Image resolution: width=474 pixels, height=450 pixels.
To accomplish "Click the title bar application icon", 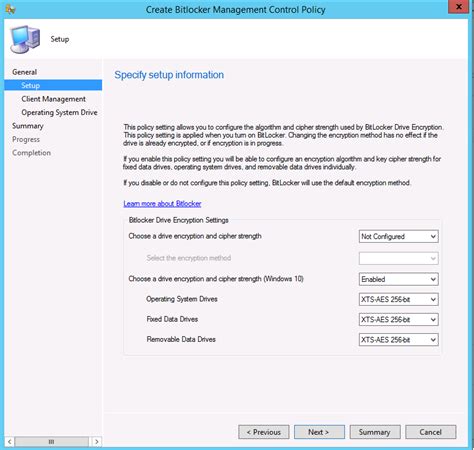I will (x=10, y=9).
